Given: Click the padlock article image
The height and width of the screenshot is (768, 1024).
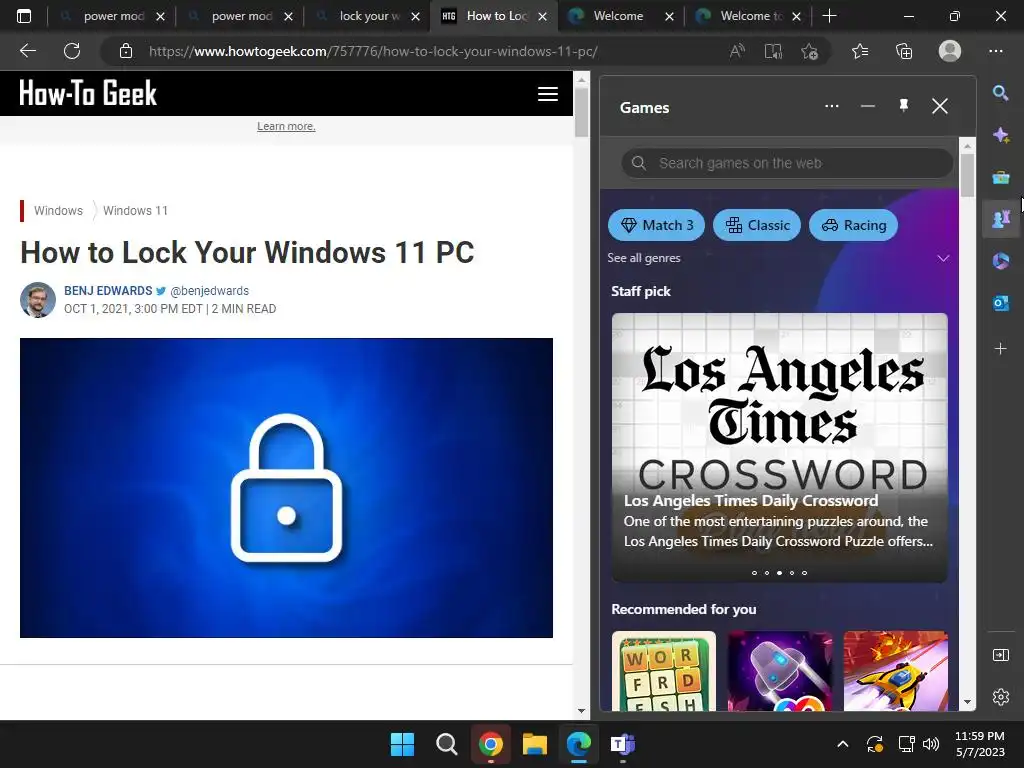Looking at the screenshot, I should tap(286, 488).
